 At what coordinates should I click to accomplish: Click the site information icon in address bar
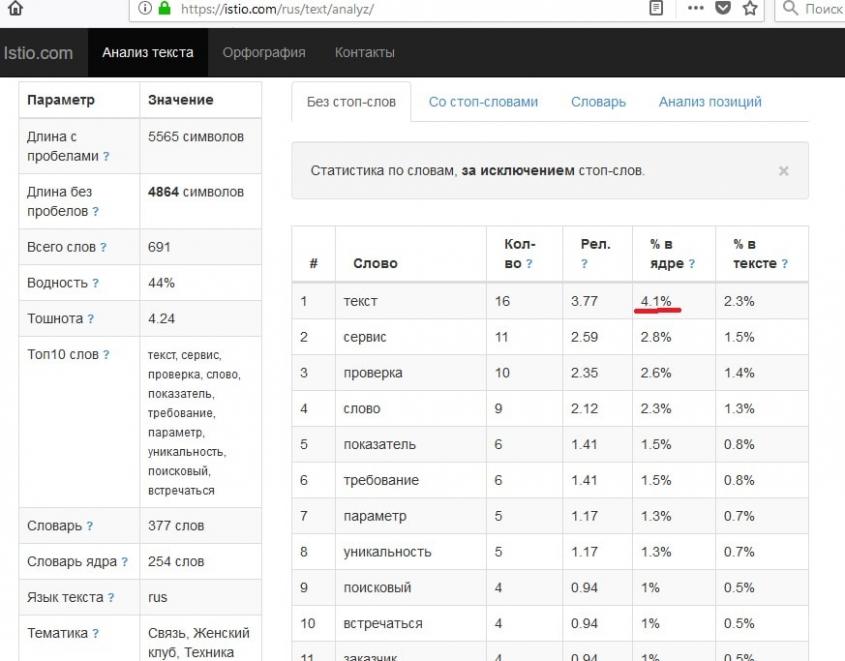pyautogui.click(x=145, y=9)
